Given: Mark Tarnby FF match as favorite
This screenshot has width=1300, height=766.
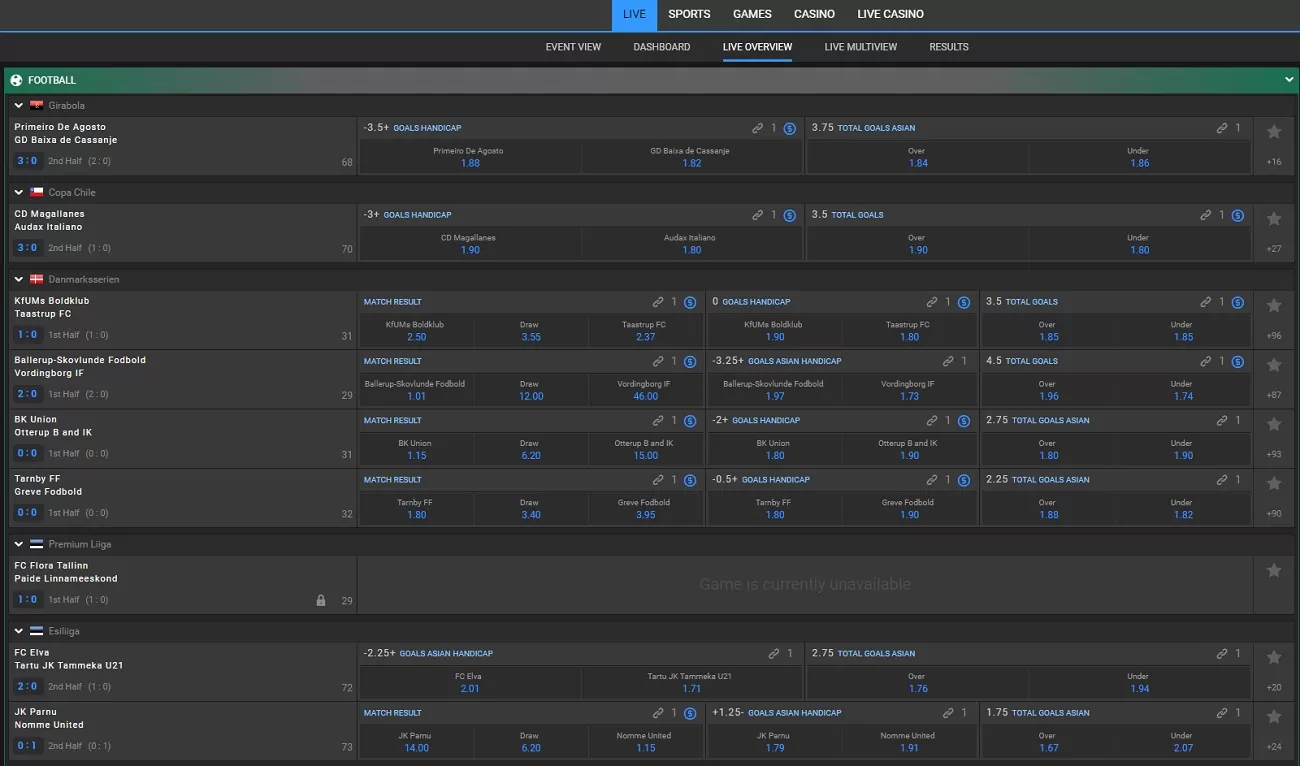Looking at the screenshot, I should (x=1273, y=483).
